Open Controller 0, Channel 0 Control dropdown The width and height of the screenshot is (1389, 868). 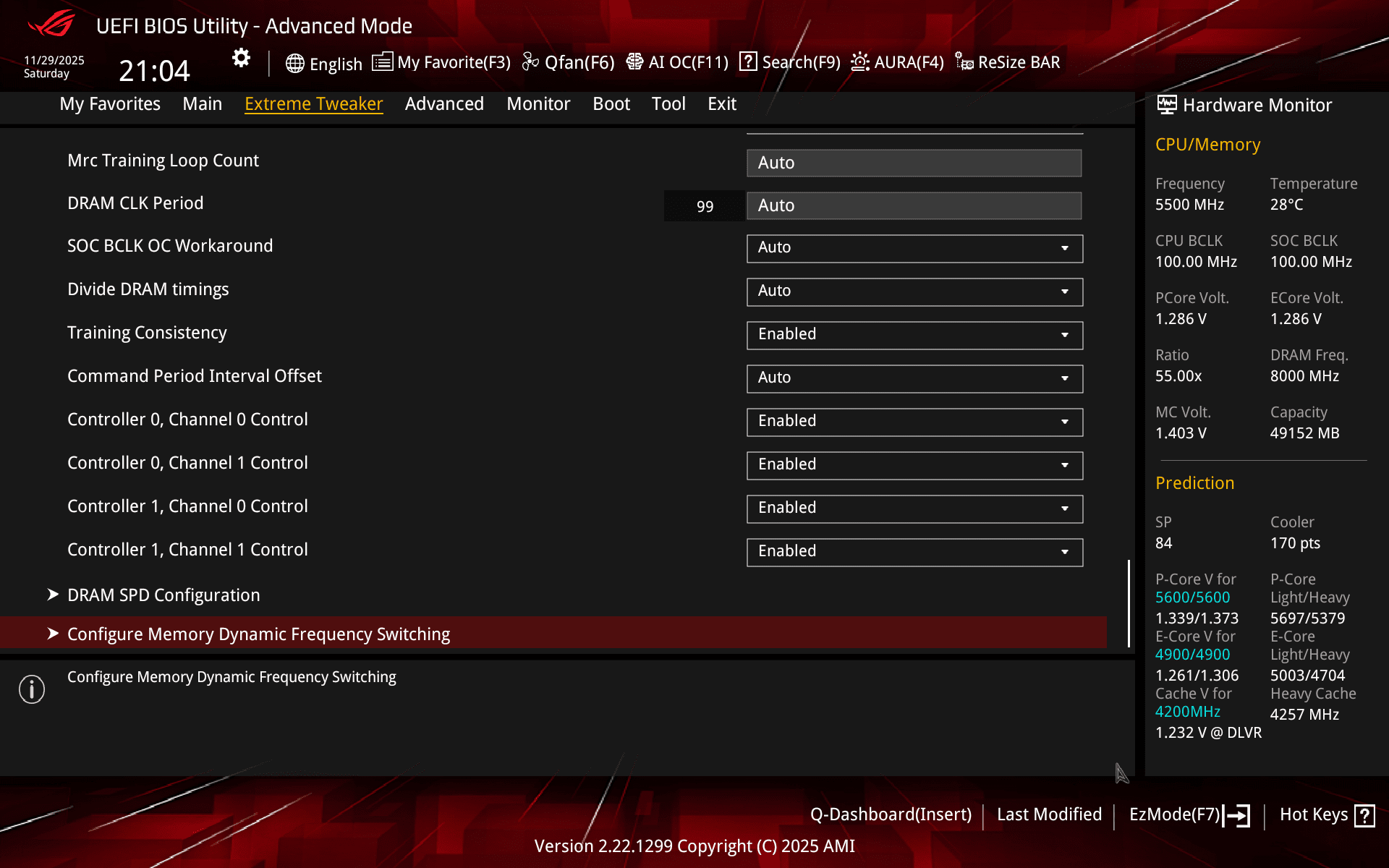click(914, 422)
